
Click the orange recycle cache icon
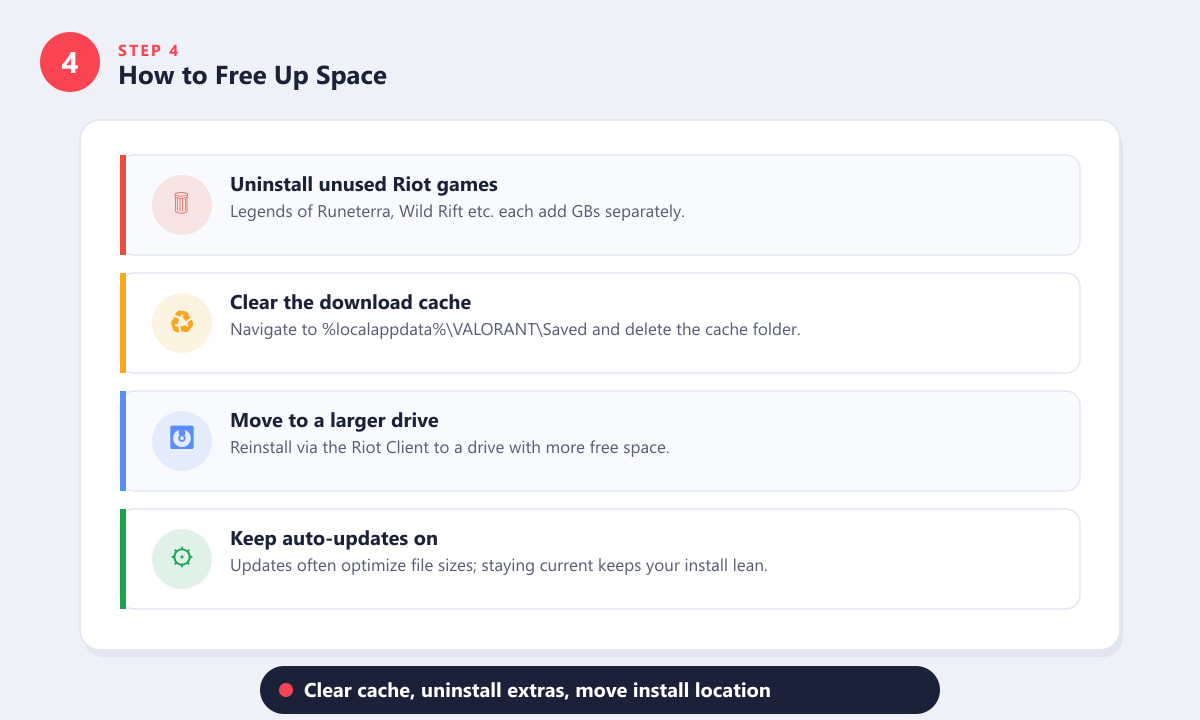point(181,323)
